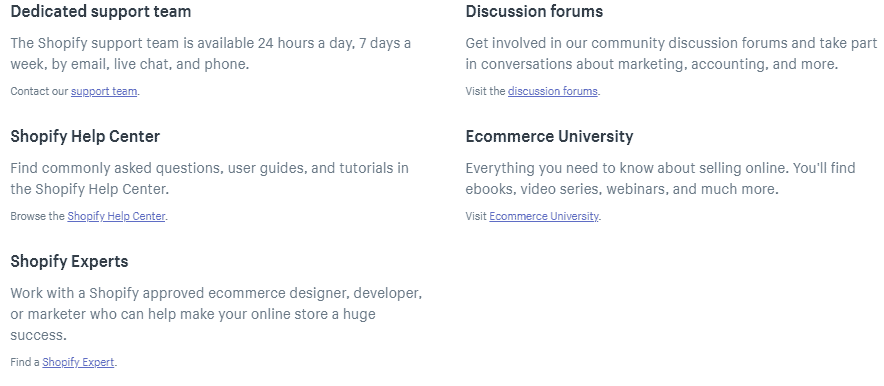The image size is (884, 386).
Task: Click the 'Shopify Help Center' heading
Action: coord(85,136)
